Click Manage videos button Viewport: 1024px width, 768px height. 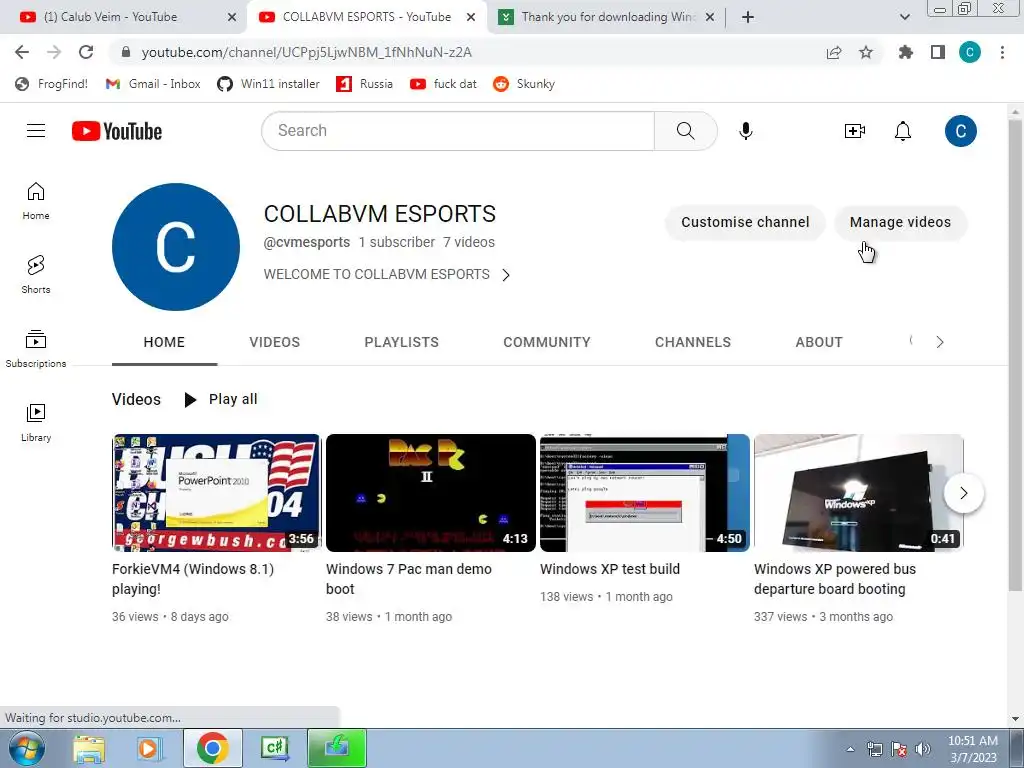[x=900, y=222]
